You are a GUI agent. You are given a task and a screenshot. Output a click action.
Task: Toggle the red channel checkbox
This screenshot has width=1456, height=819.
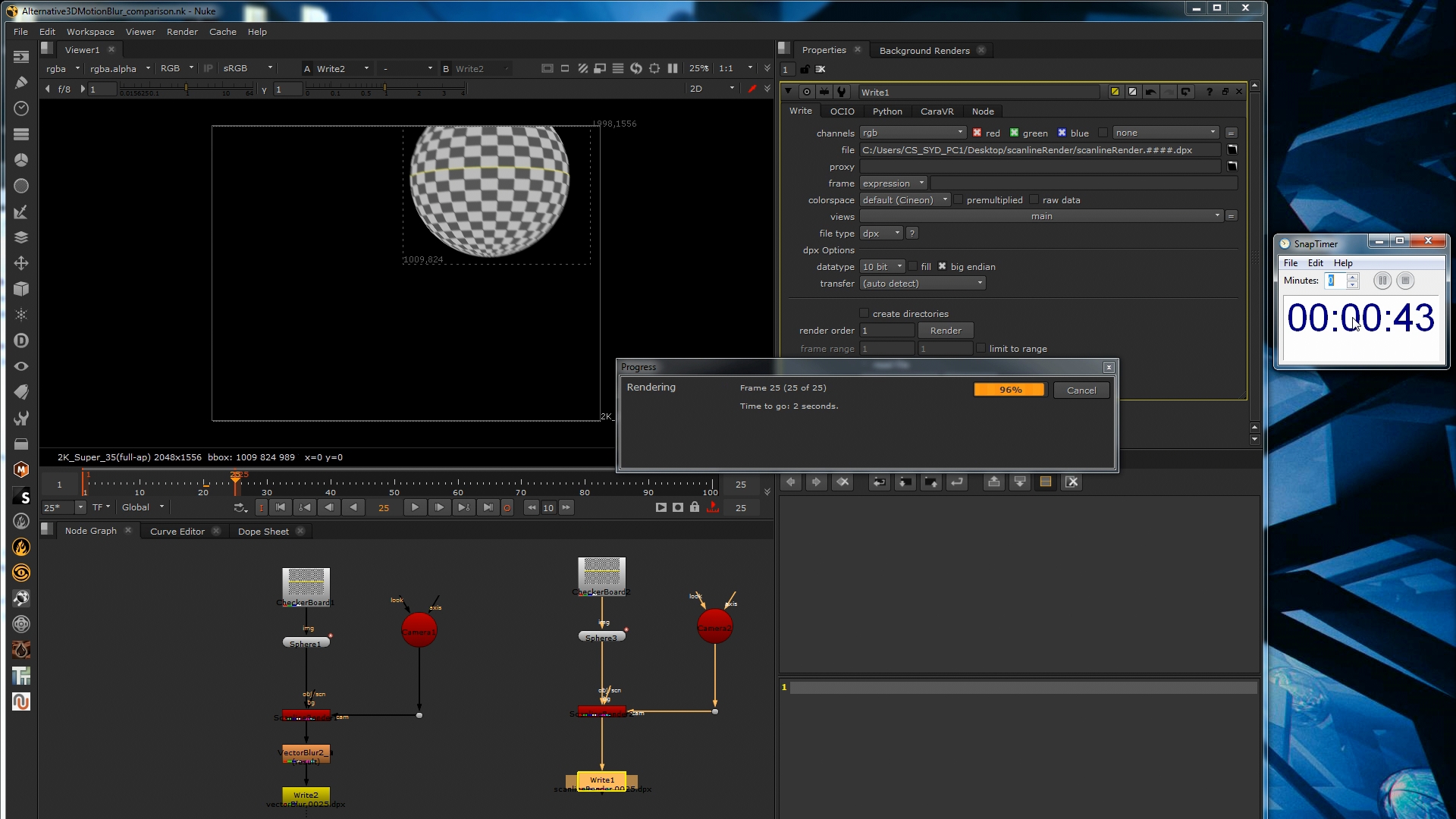click(977, 133)
